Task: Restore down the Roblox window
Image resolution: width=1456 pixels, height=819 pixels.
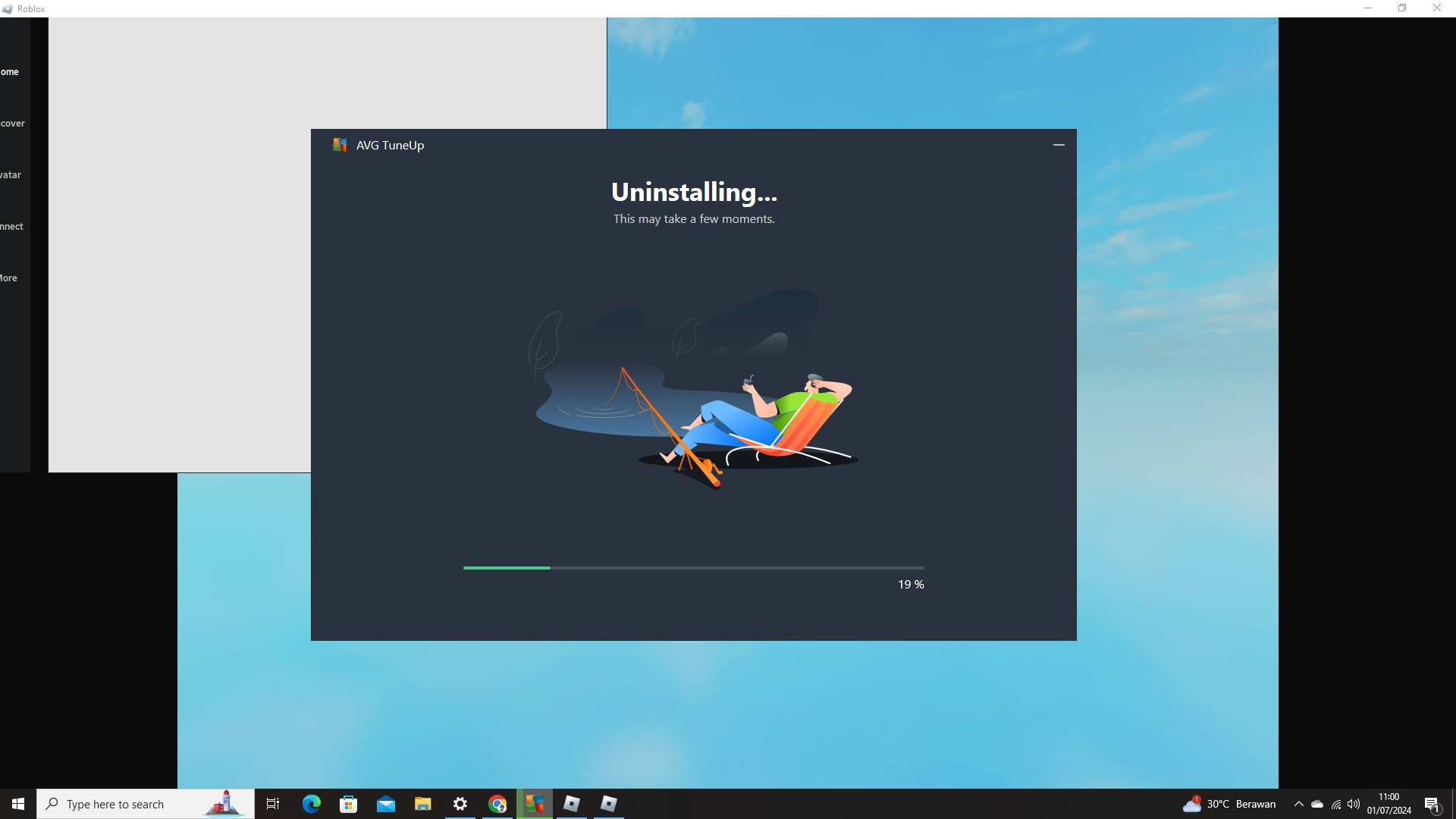Action: tap(1402, 8)
